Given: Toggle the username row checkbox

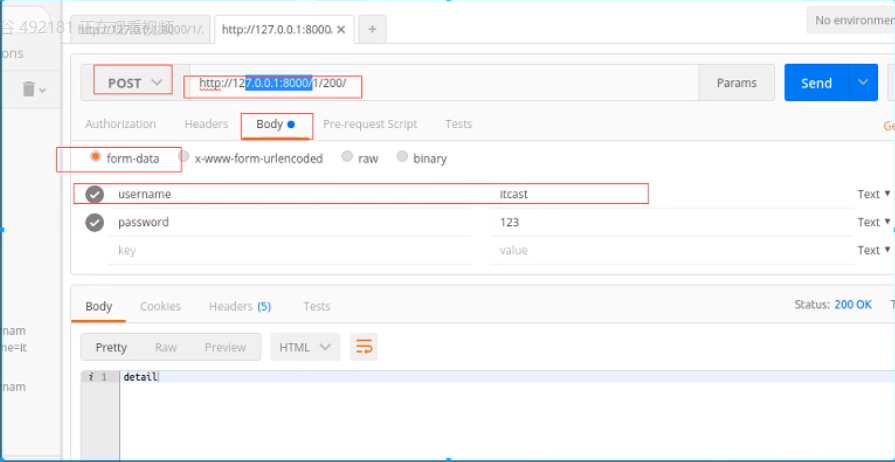Looking at the screenshot, I should click(95, 194).
